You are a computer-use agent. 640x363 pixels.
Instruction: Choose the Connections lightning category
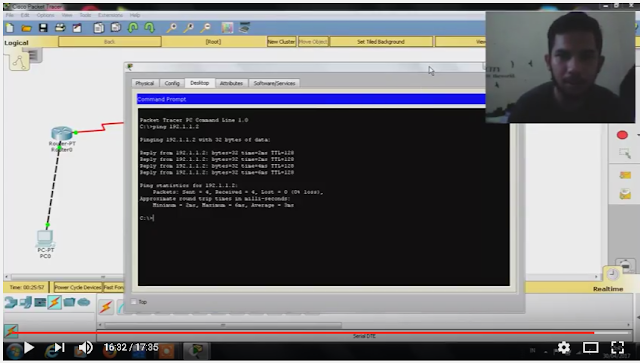54,303
